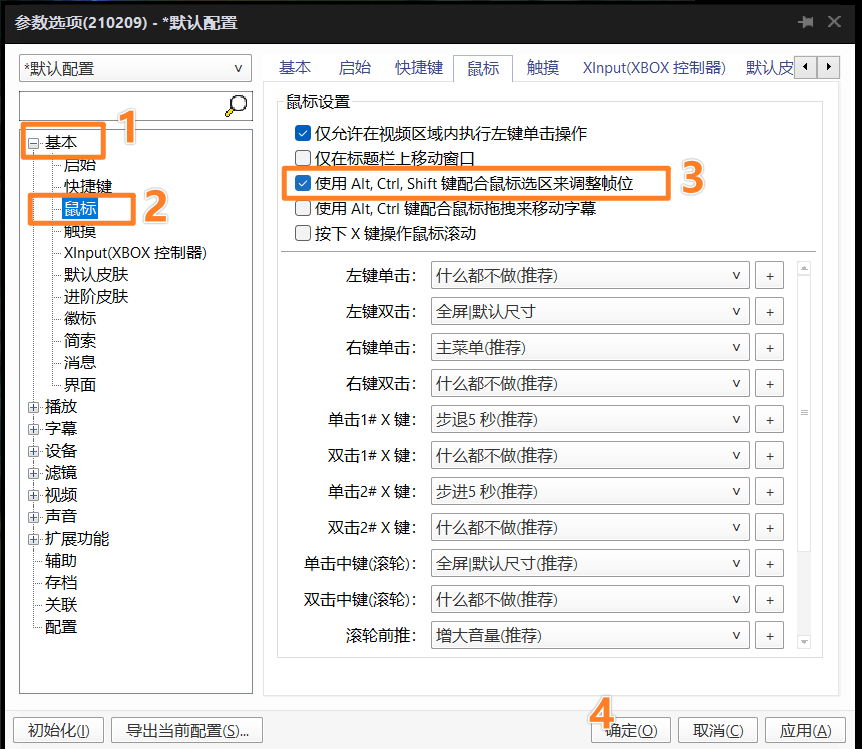Click 导出当前配置(S)... button

[x=187, y=730]
